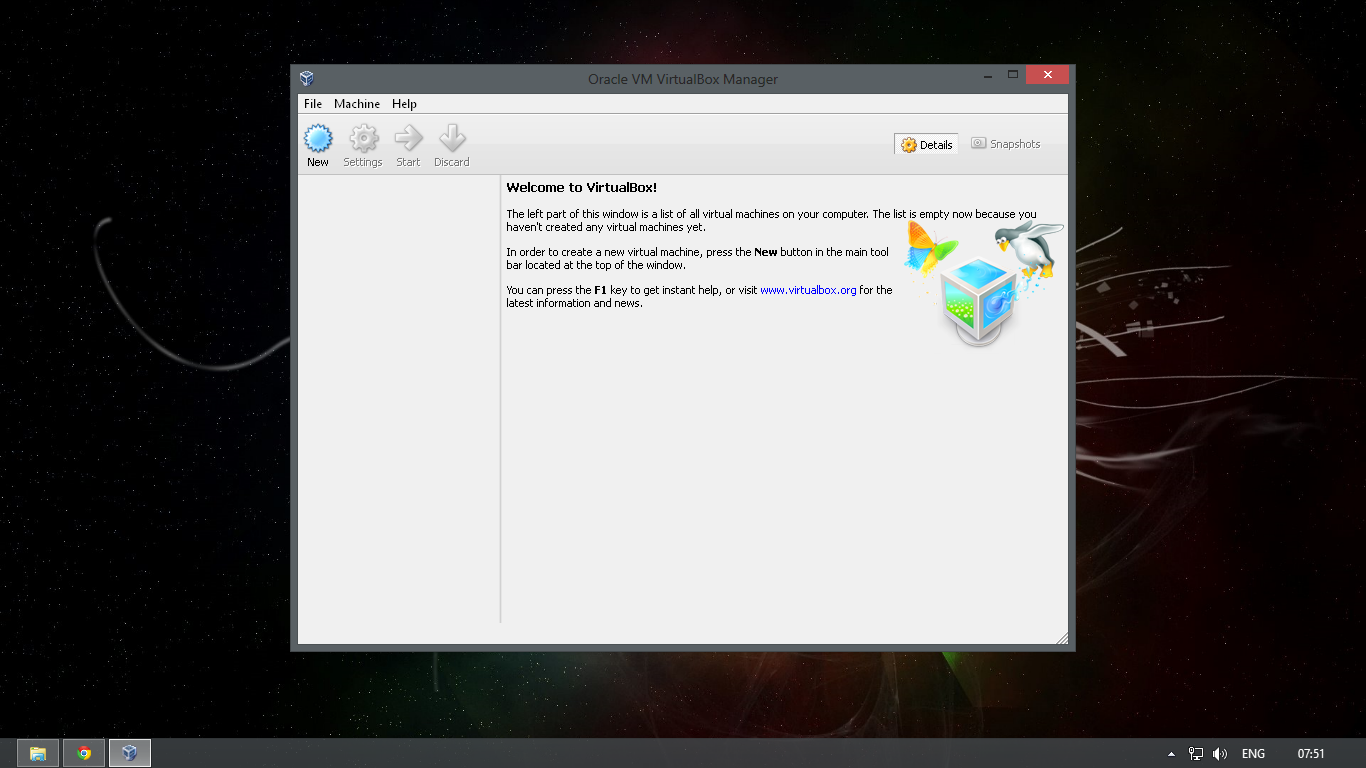The image size is (1366, 768).
Task: Show hidden icons with the tray up arrow
Action: (x=1171, y=753)
